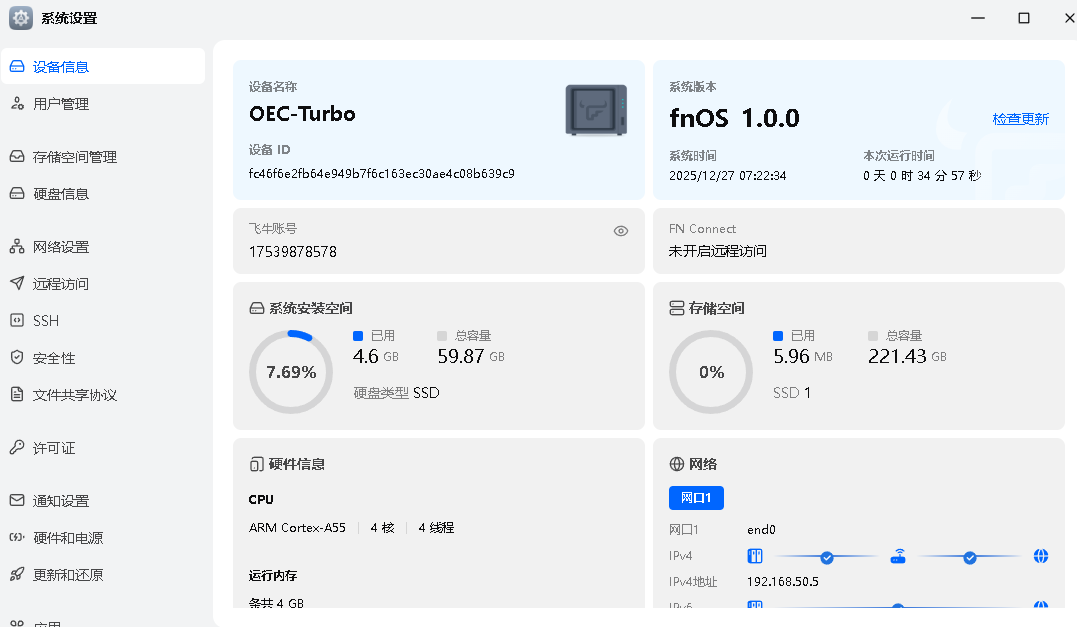Click the 网络设置 network icon

17,246
